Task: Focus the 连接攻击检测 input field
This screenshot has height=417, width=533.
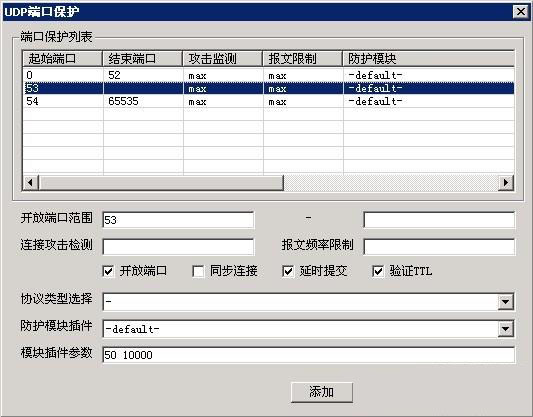Action: point(178,247)
